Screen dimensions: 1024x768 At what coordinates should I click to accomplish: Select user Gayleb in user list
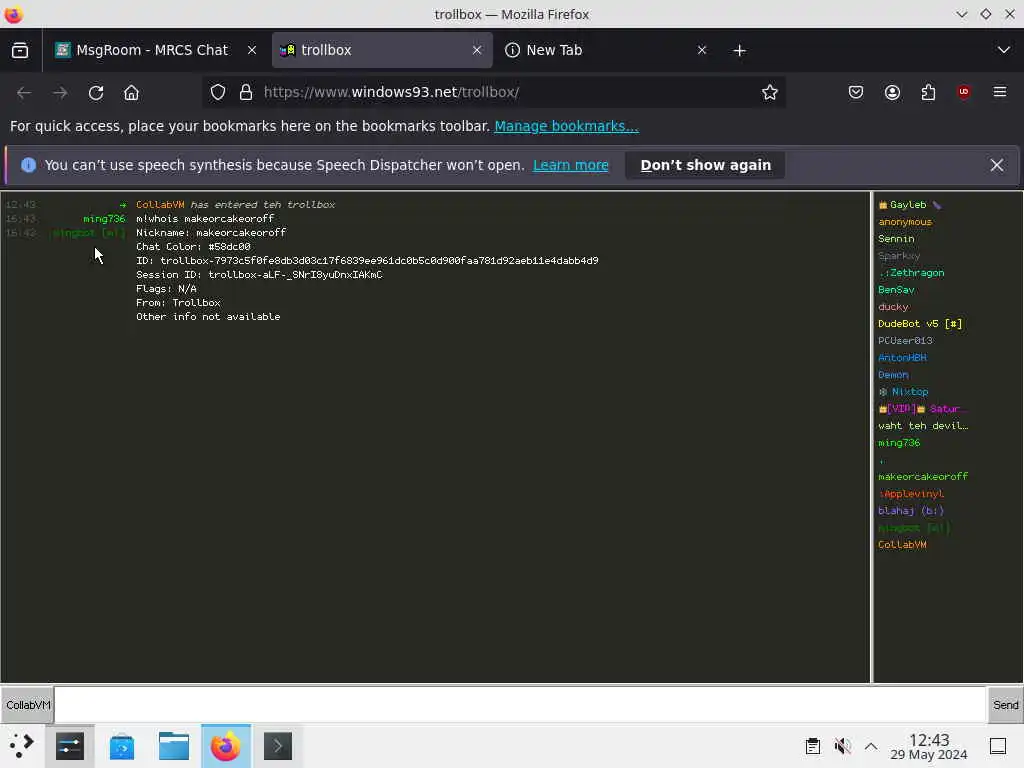coord(908,205)
